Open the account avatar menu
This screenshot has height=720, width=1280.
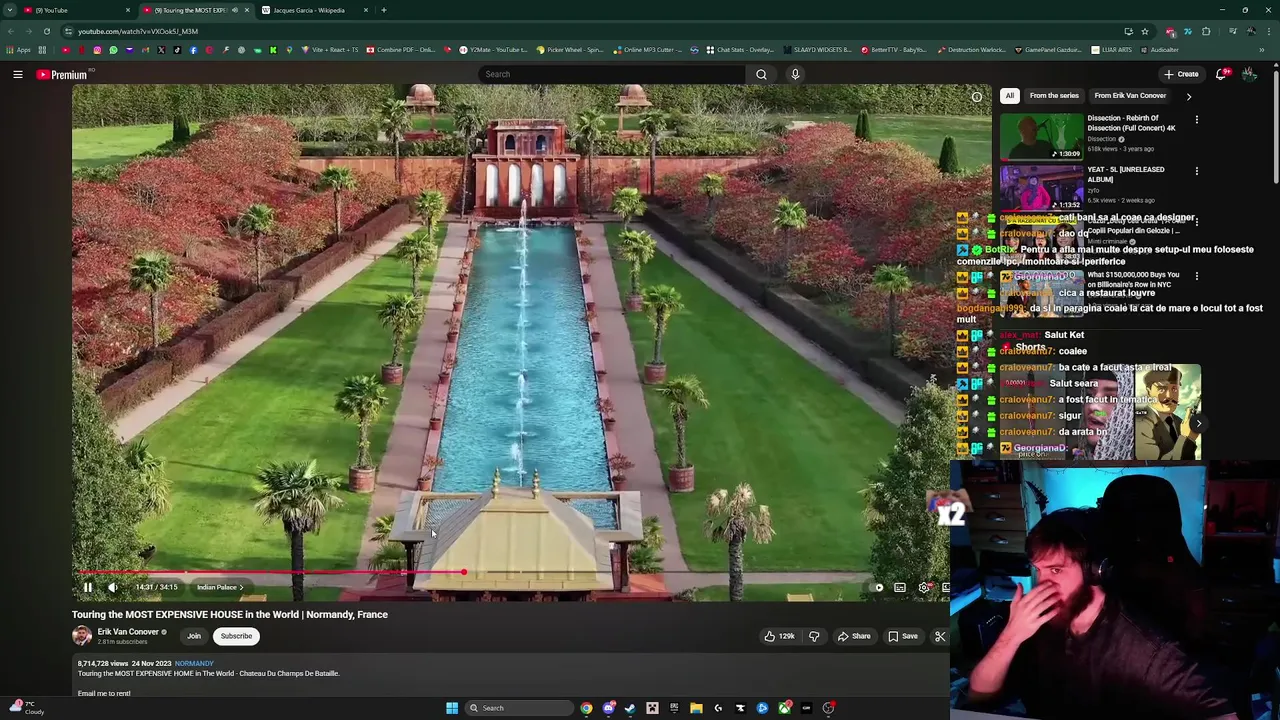click(1249, 74)
